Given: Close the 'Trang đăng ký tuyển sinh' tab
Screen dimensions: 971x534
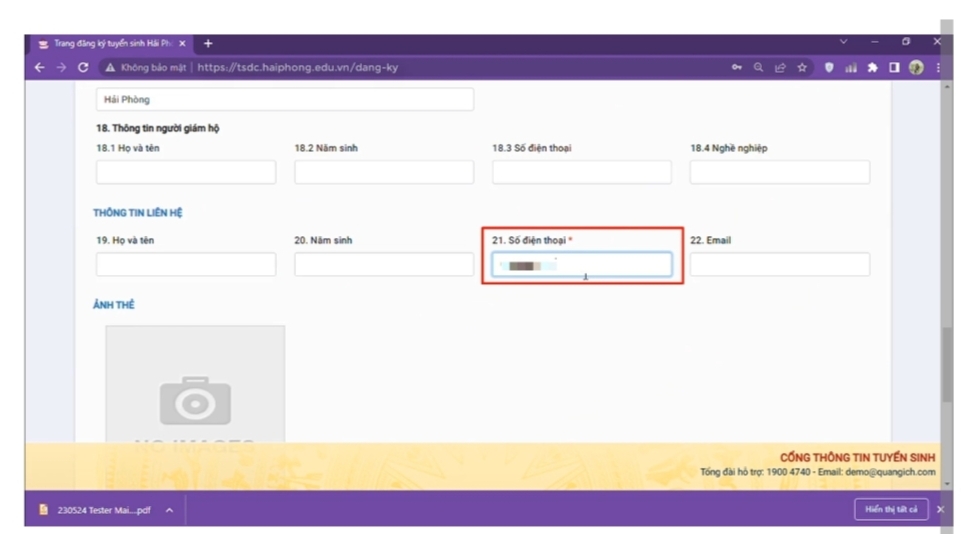Looking at the screenshot, I should (182, 44).
